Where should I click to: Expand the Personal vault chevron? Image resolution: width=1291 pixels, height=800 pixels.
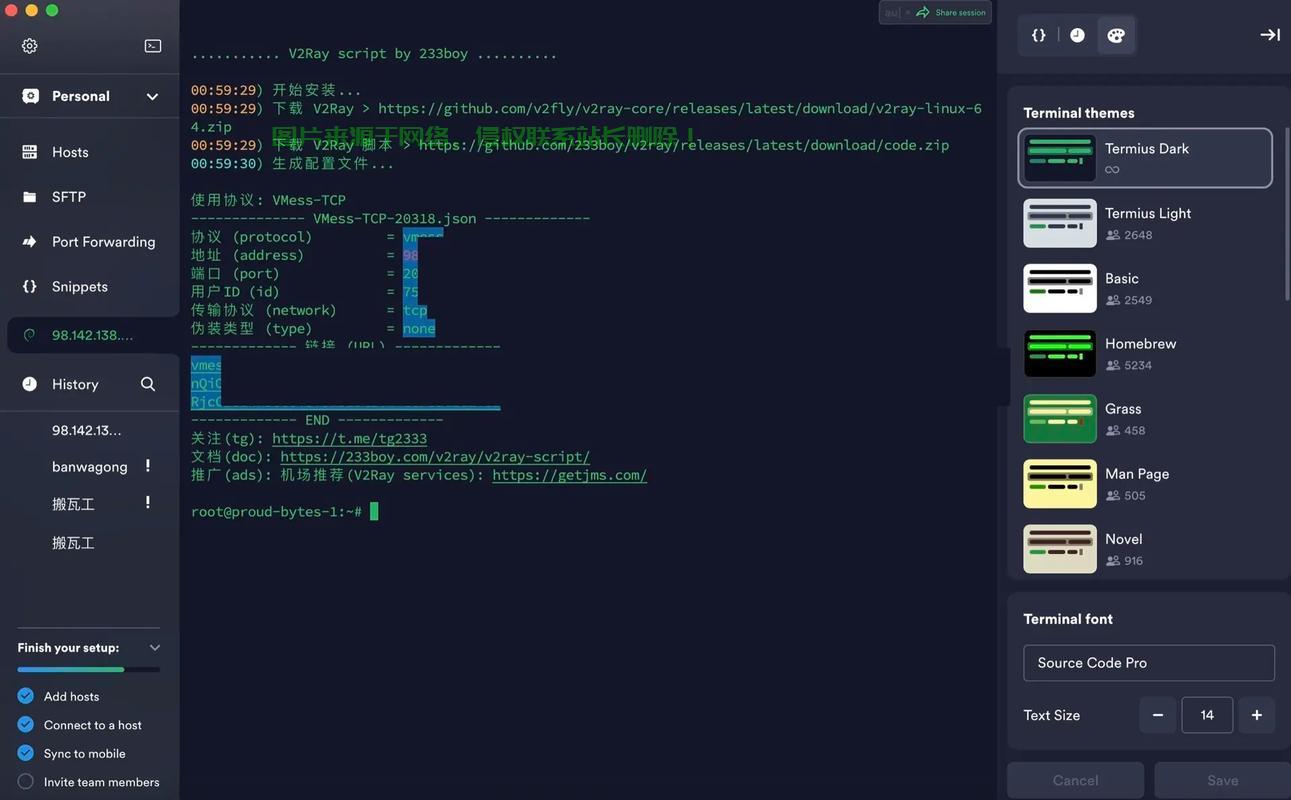(152, 96)
